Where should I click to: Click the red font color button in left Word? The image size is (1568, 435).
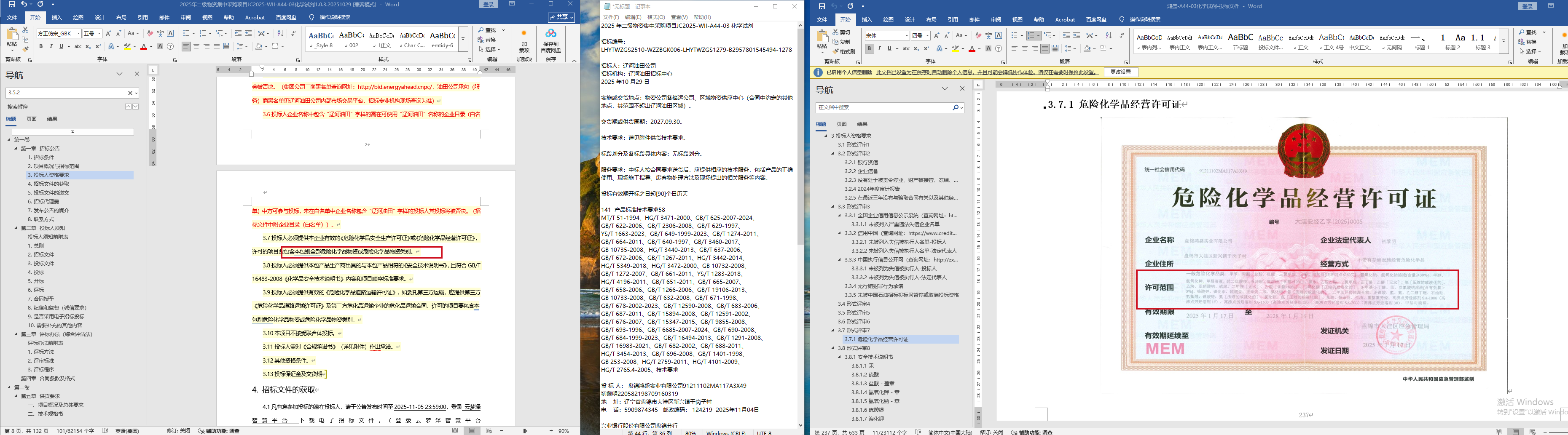[144, 46]
